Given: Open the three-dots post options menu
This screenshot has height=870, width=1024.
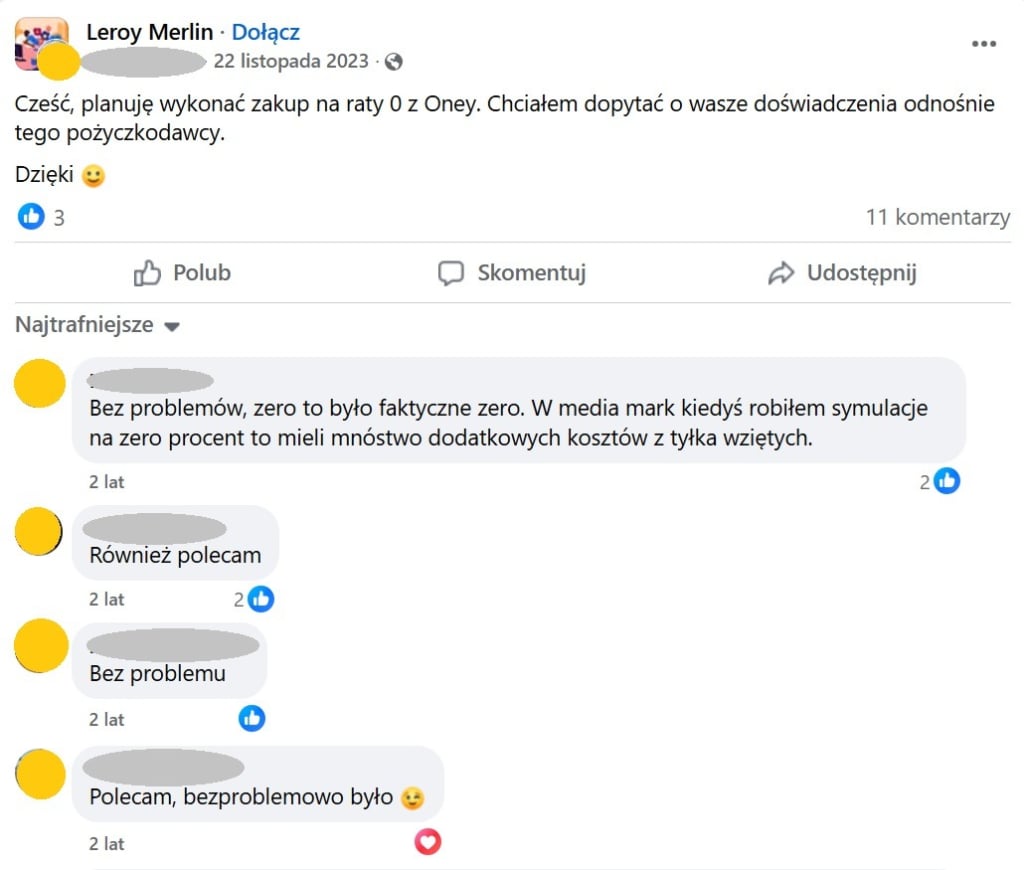Looking at the screenshot, I should pyautogui.click(x=984, y=42).
